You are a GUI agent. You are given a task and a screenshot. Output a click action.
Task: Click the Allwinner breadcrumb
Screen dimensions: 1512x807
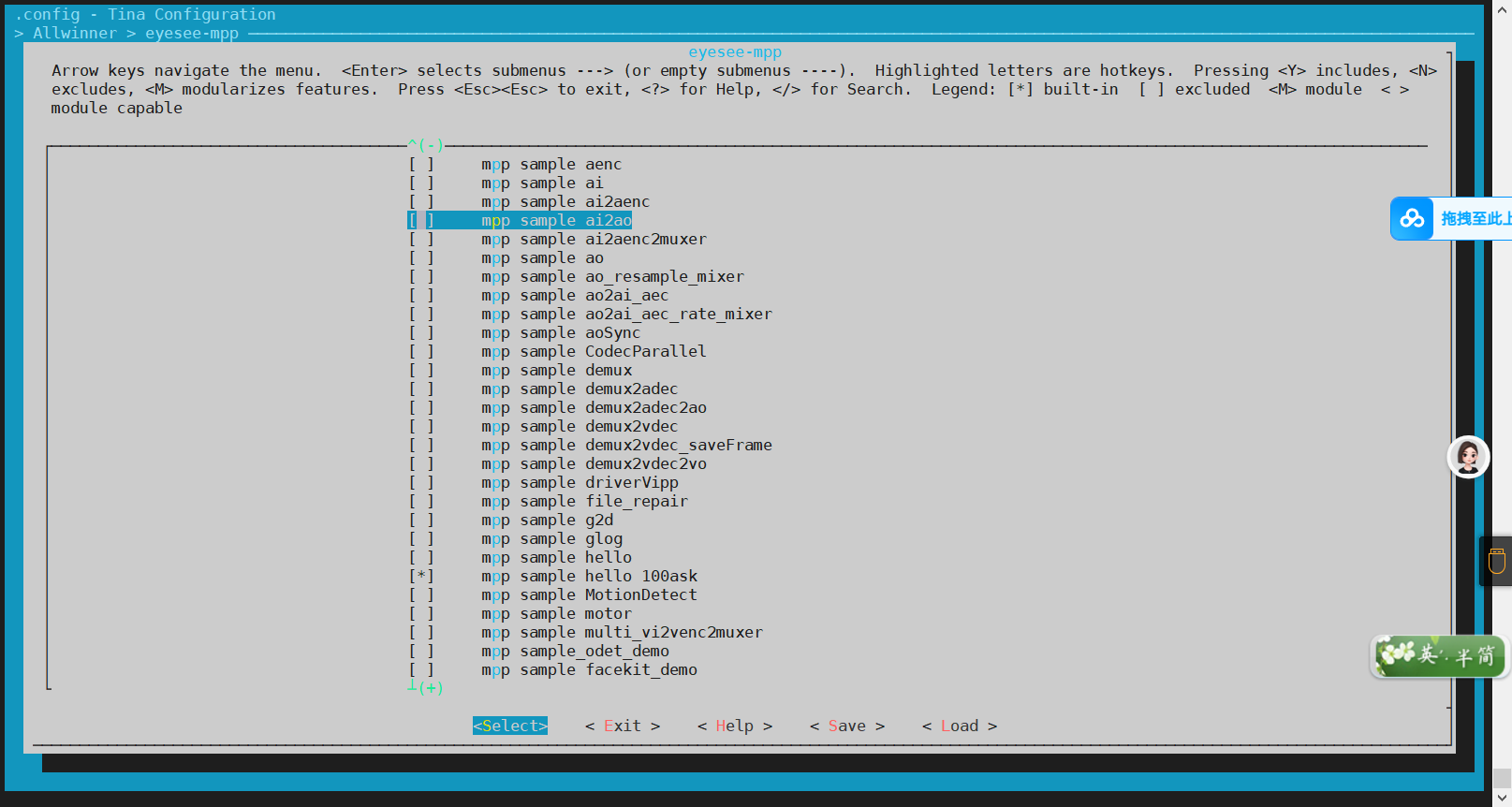point(75,34)
